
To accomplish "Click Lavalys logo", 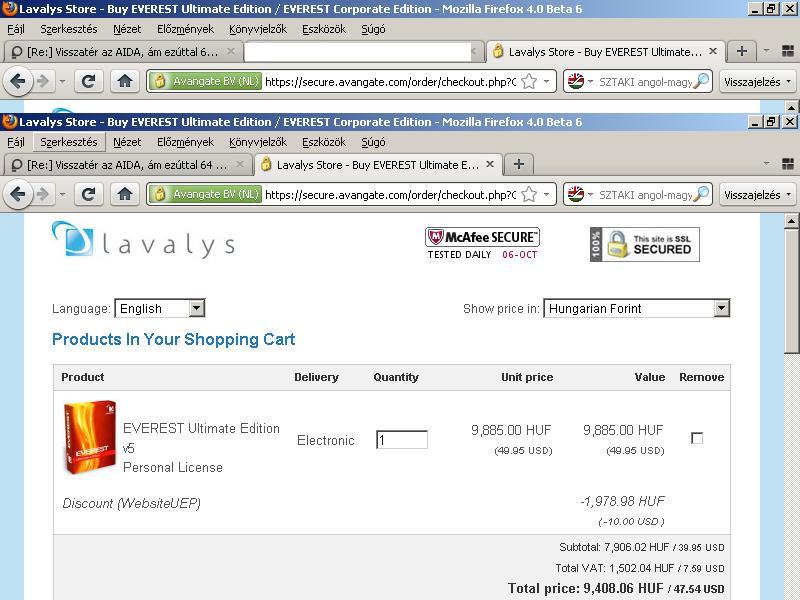I will [x=143, y=240].
